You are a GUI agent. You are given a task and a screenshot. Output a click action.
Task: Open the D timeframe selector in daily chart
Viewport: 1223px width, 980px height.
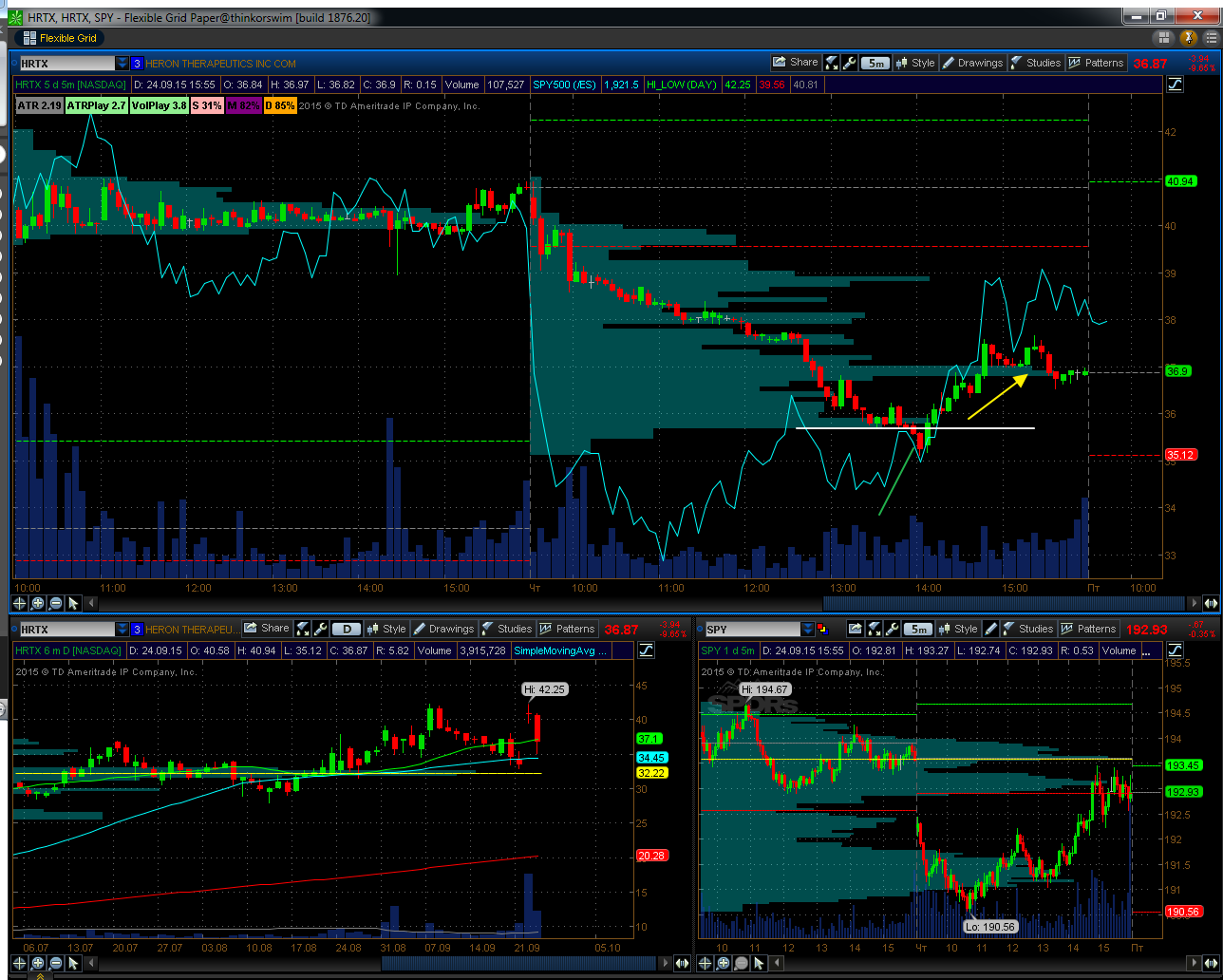coord(348,630)
